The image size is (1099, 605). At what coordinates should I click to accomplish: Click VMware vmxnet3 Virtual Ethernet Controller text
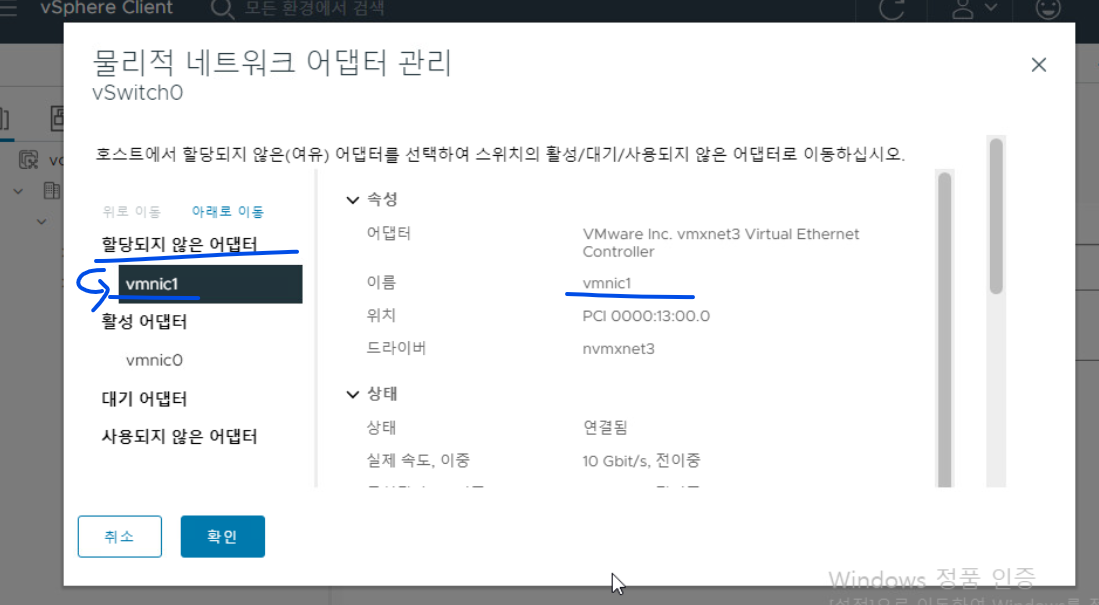tap(721, 243)
